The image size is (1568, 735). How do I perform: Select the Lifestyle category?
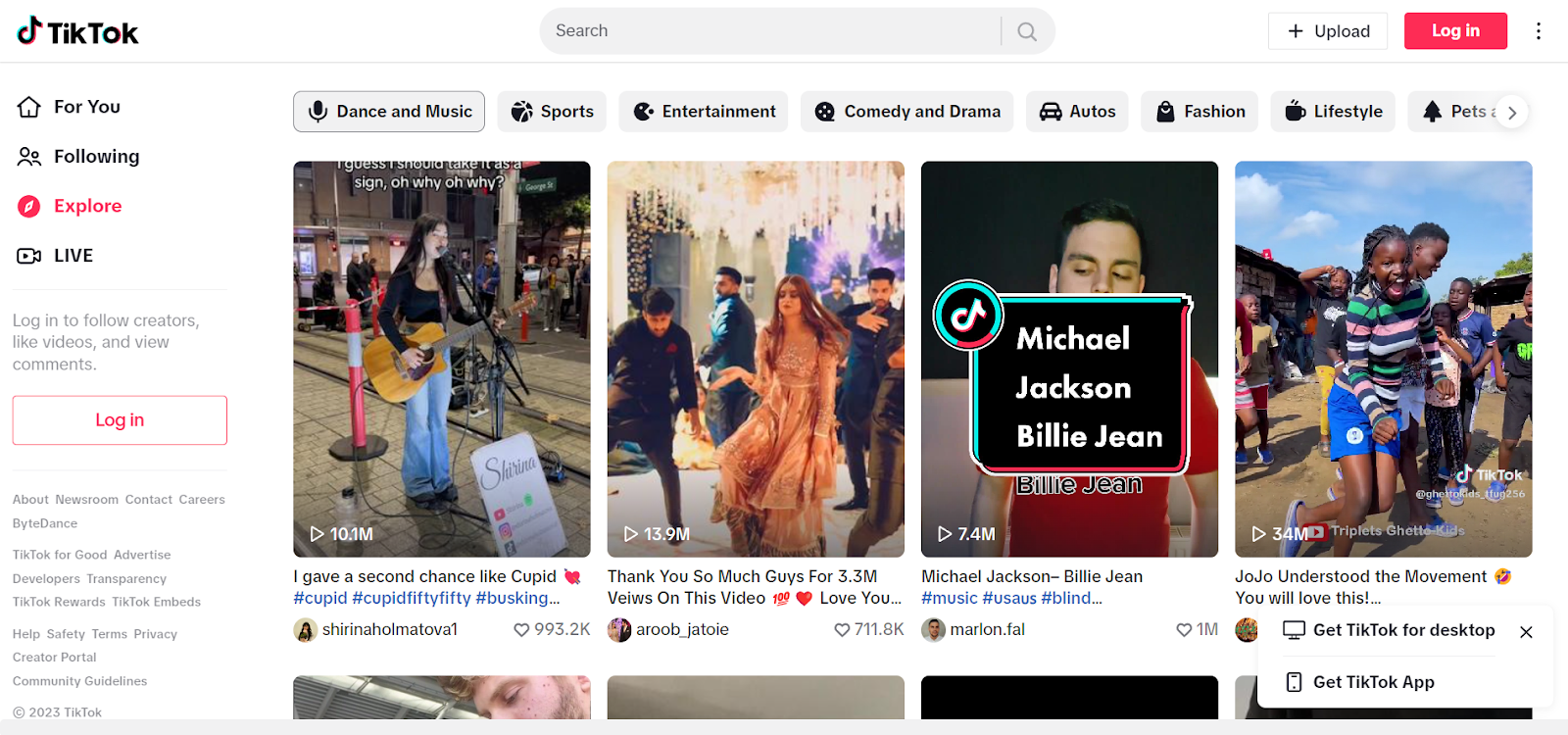point(1333,112)
